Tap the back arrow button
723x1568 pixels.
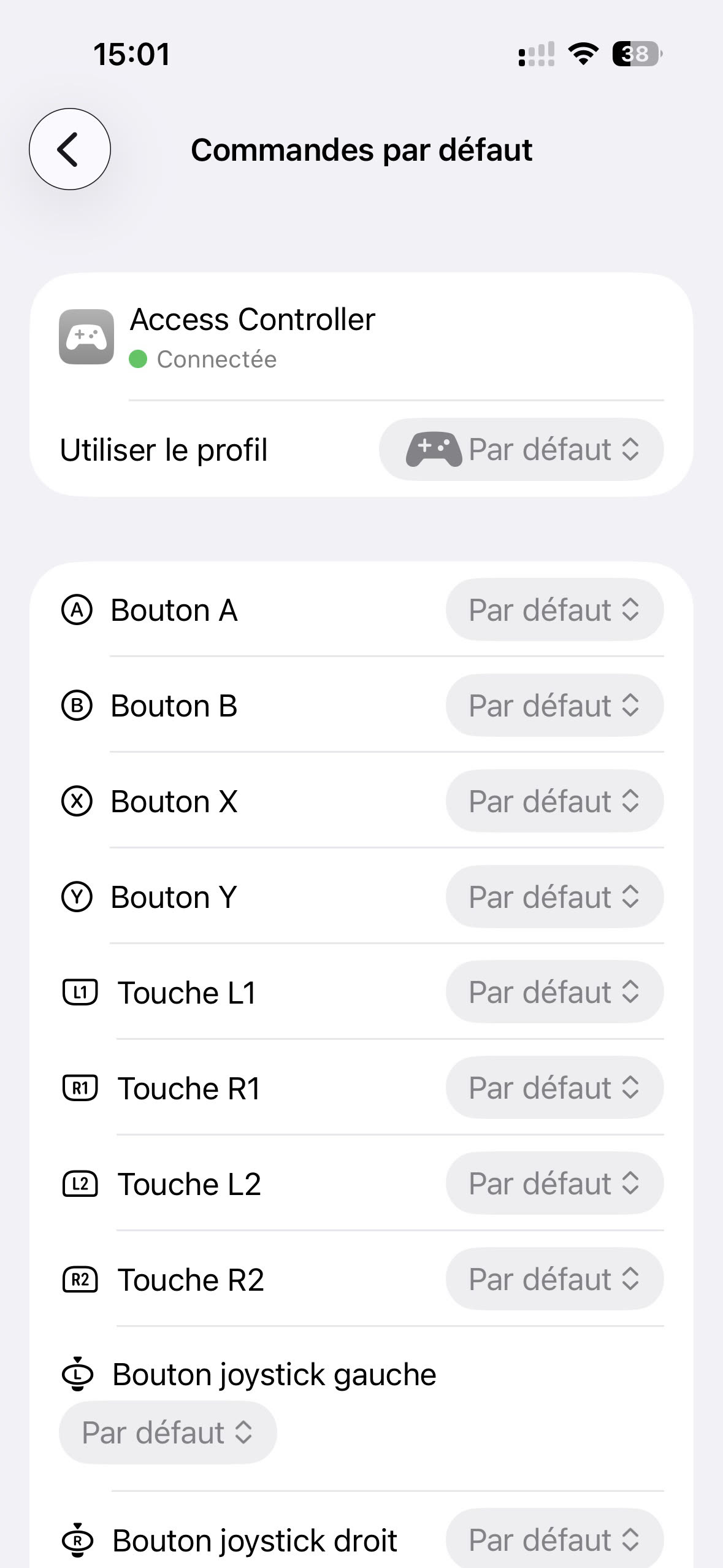69,149
